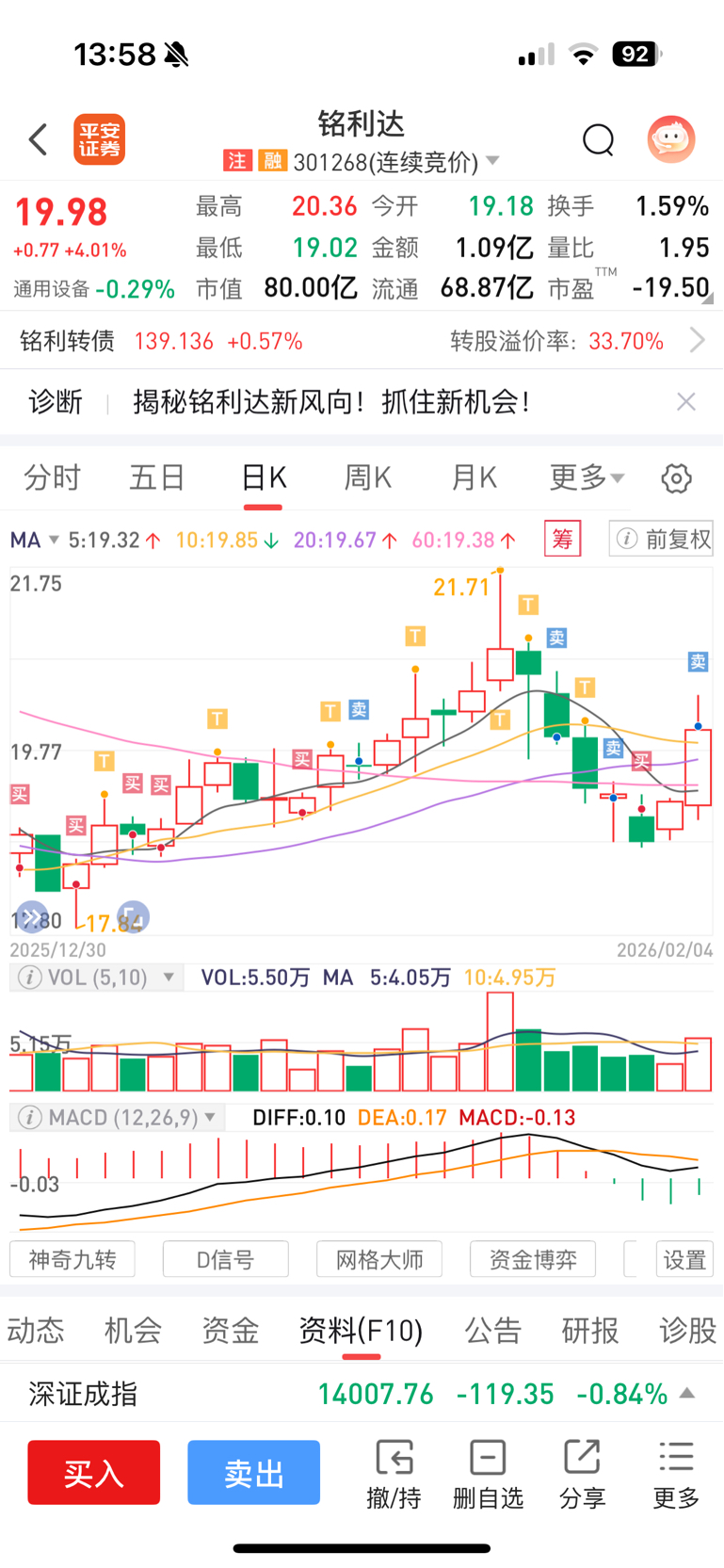
Task: Open the 公告 tab
Action: 493,1330
